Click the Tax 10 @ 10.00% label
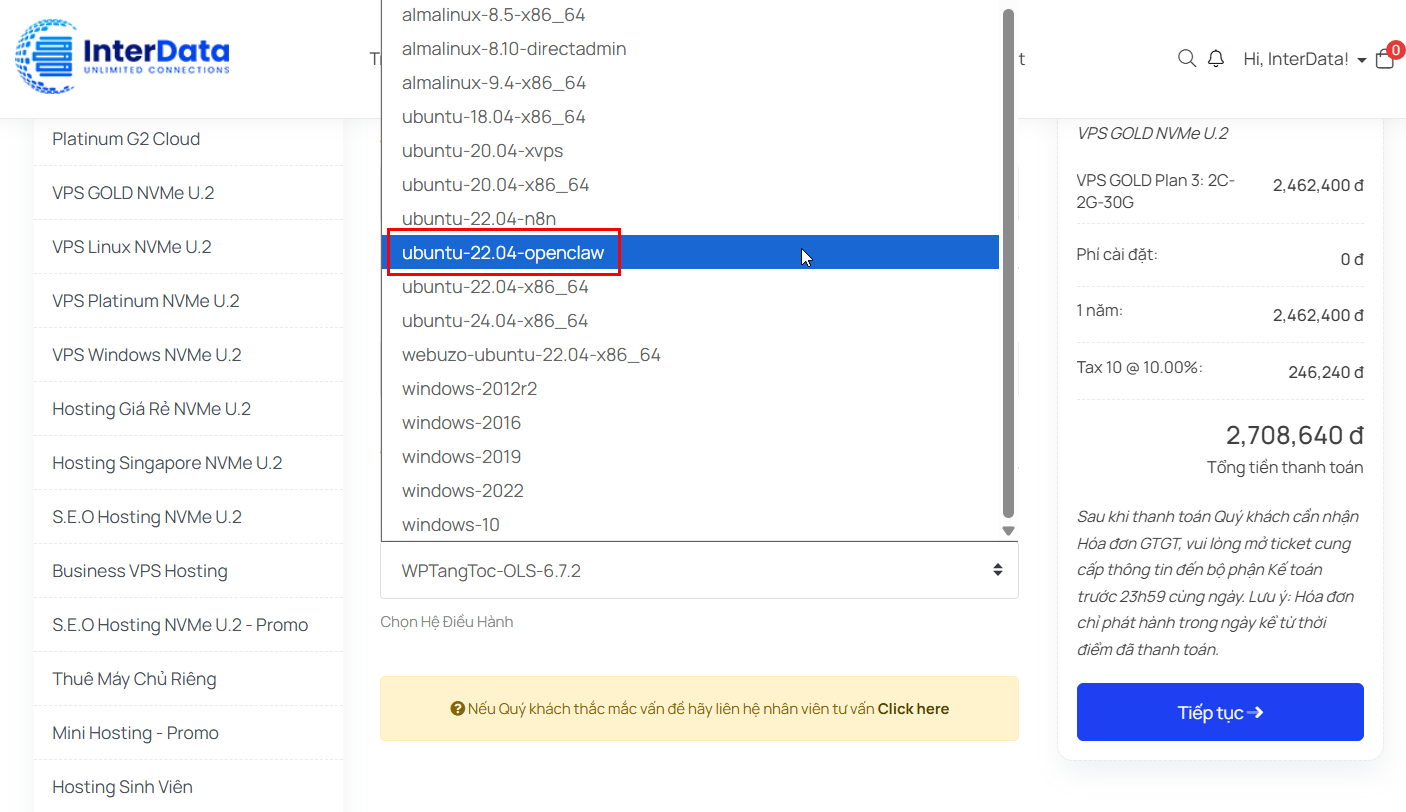 point(1139,367)
